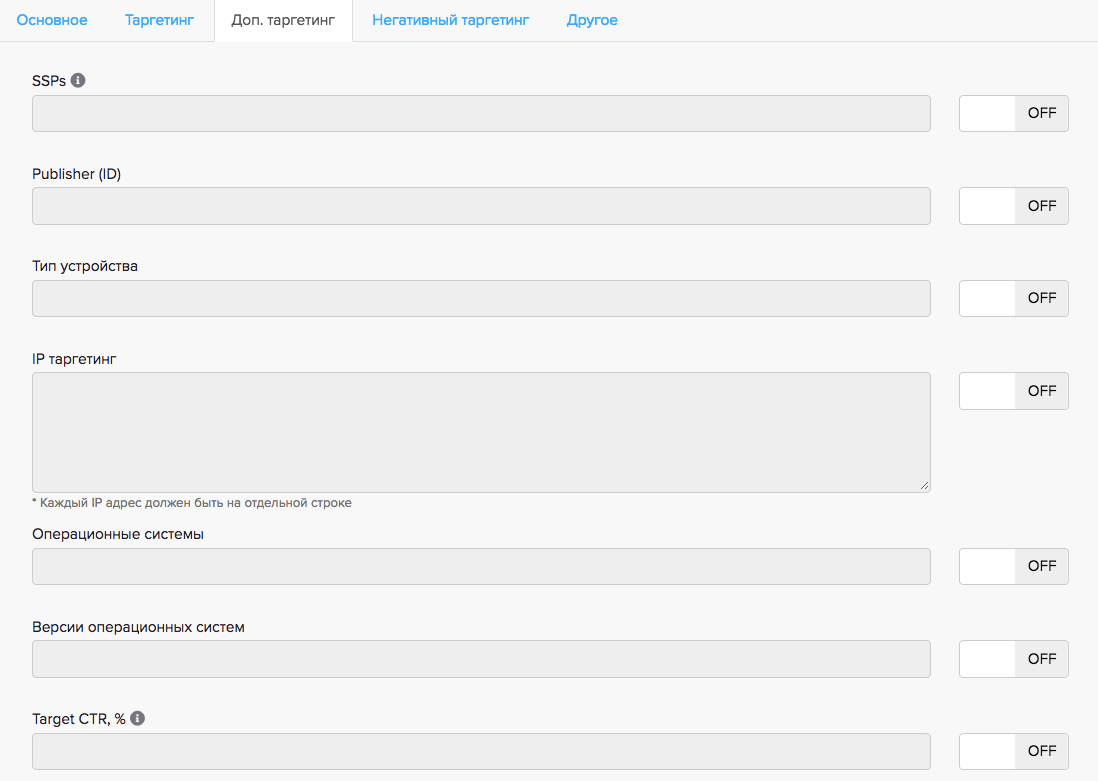
Task: Open the Другое tab
Action: tap(592, 20)
